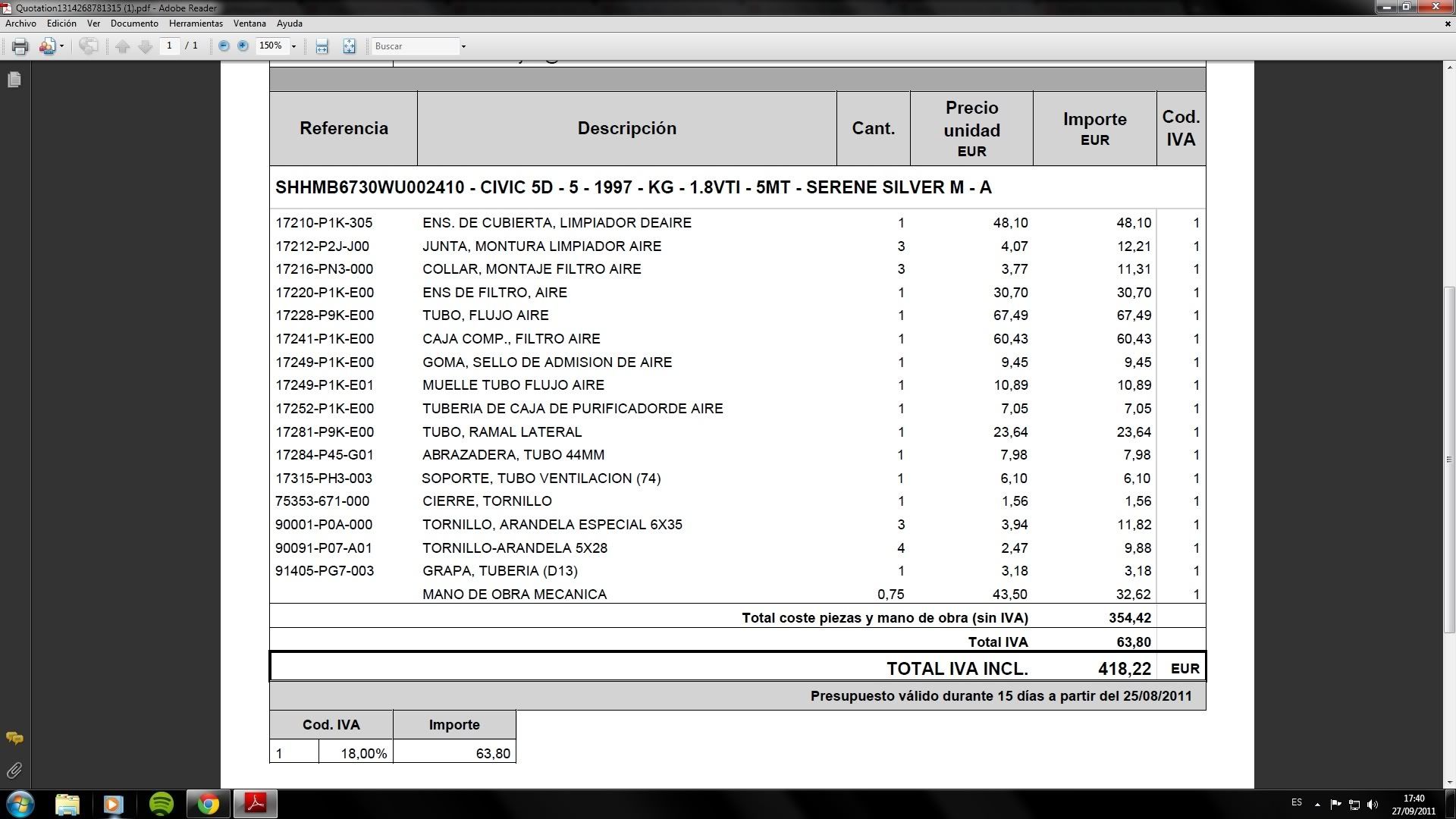Click reference 75353-671-000
This screenshot has height=819, width=1456.
[322, 501]
